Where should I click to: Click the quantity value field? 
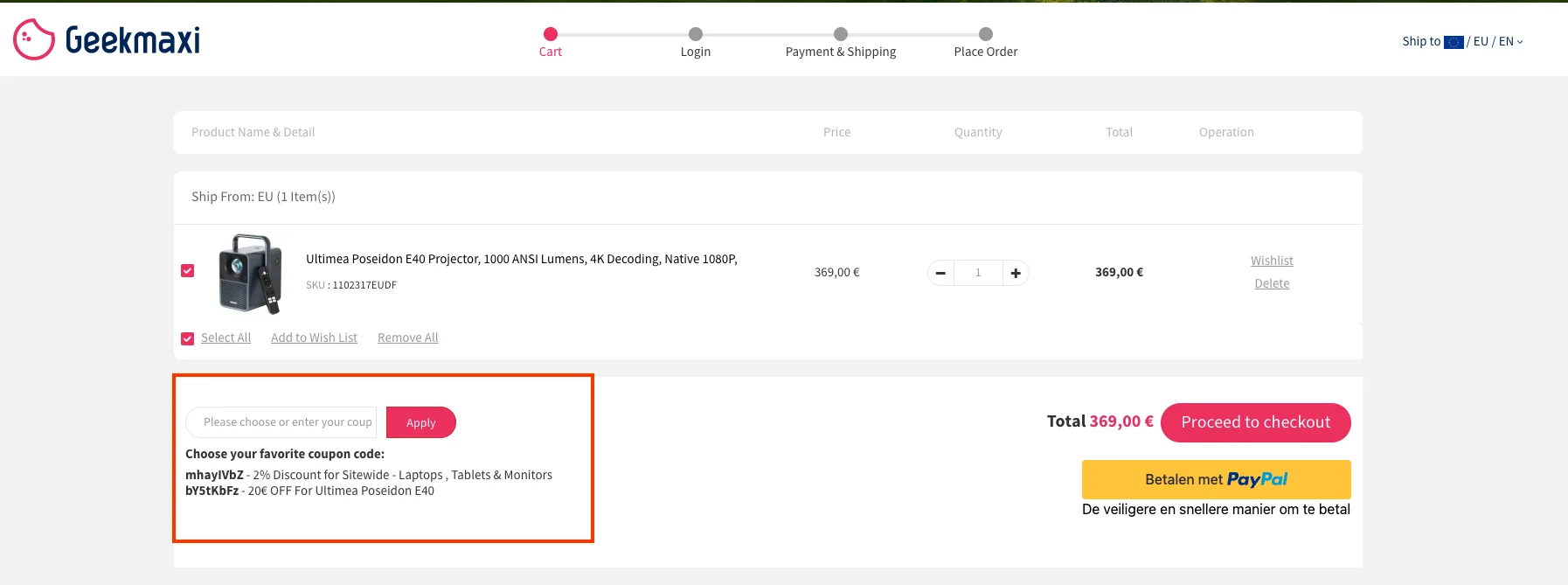click(x=978, y=273)
